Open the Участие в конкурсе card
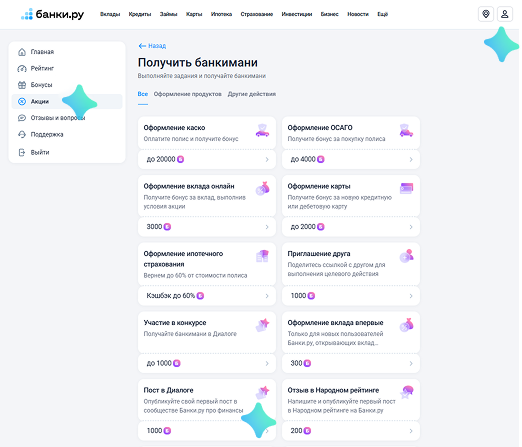The image size is (522, 447). click(x=207, y=332)
